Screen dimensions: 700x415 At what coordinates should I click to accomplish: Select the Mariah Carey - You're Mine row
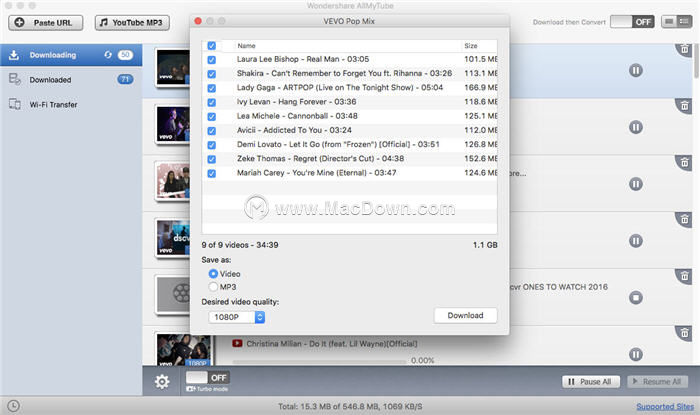[x=350, y=173]
